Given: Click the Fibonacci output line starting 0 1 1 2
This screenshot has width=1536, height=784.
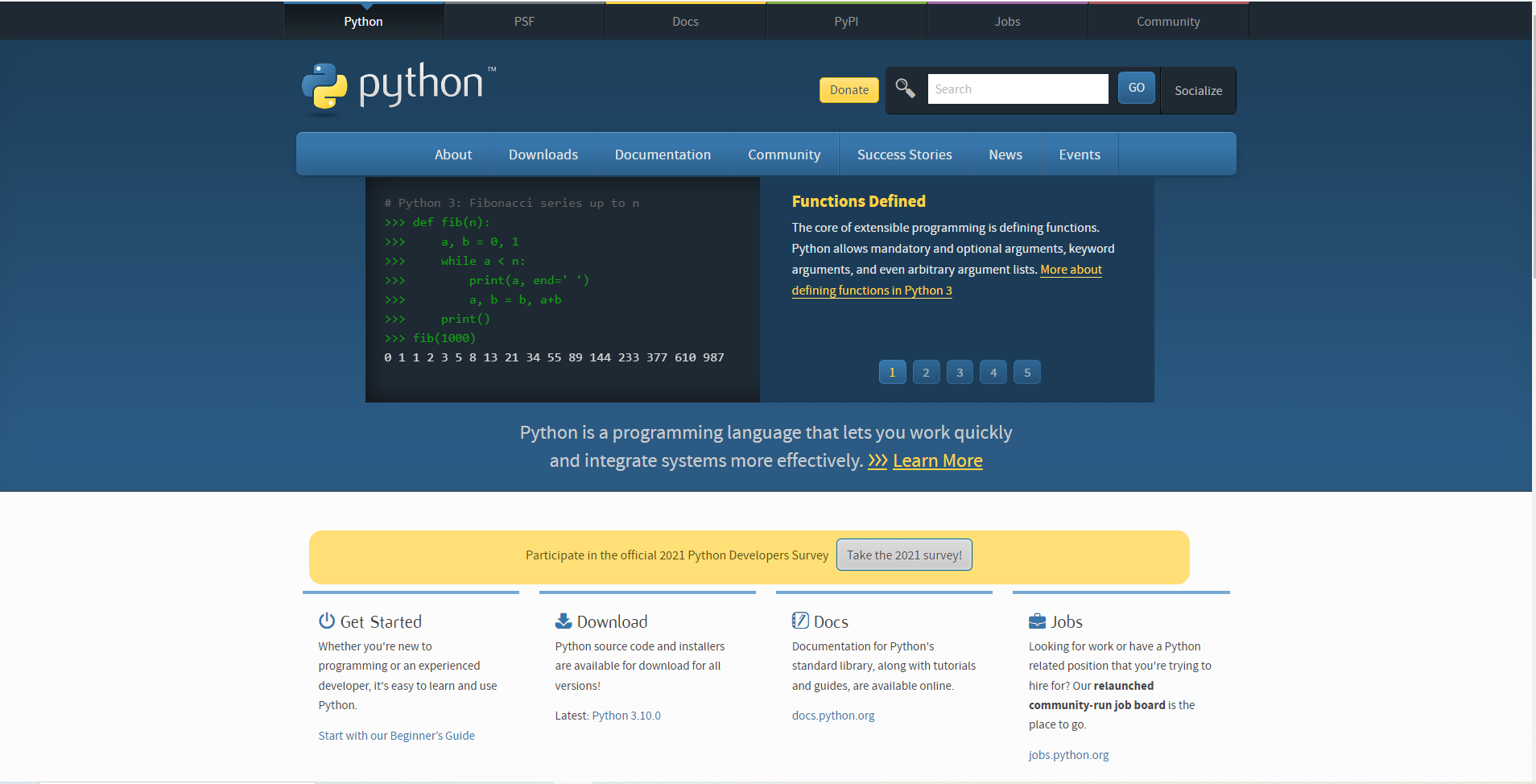Looking at the screenshot, I should [x=555, y=357].
